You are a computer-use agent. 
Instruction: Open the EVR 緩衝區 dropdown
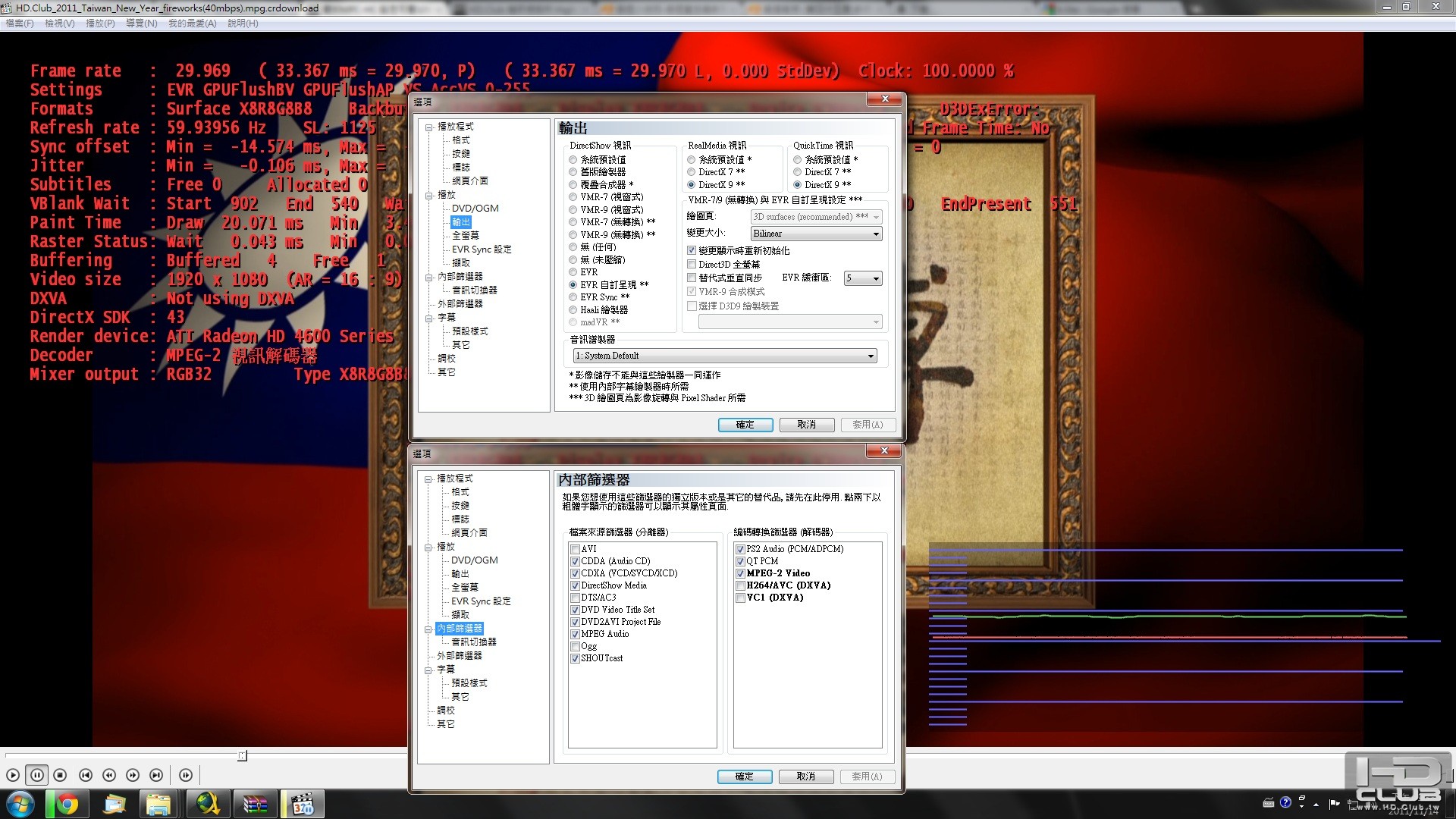863,278
